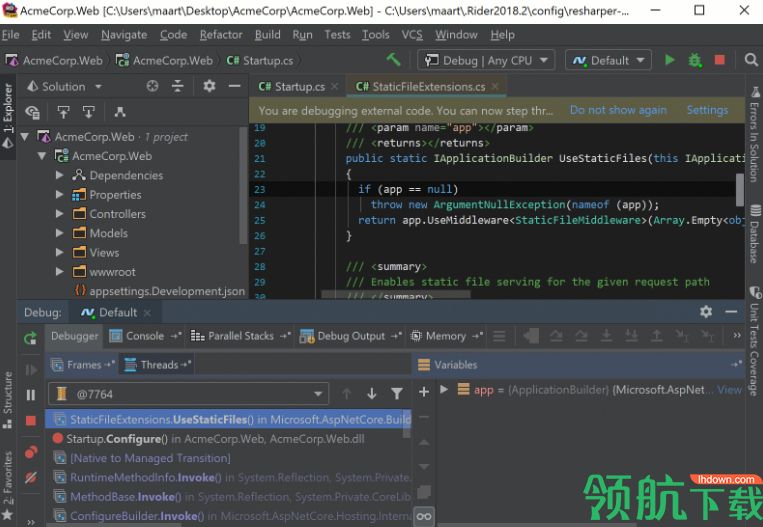The image size is (763, 527).
Task: Open Debug panel gear settings
Action: click(x=706, y=311)
